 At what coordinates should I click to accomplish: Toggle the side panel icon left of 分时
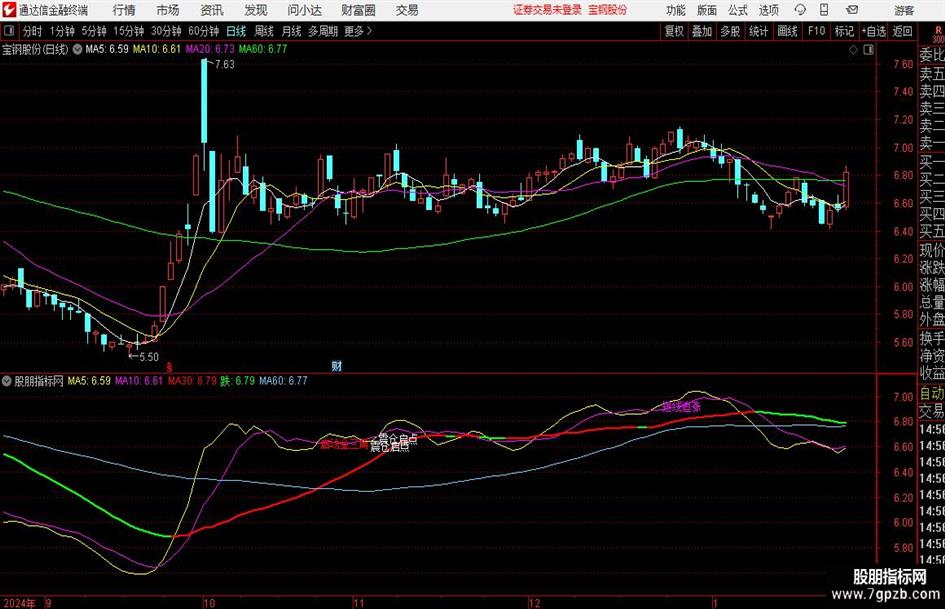click(x=8, y=31)
